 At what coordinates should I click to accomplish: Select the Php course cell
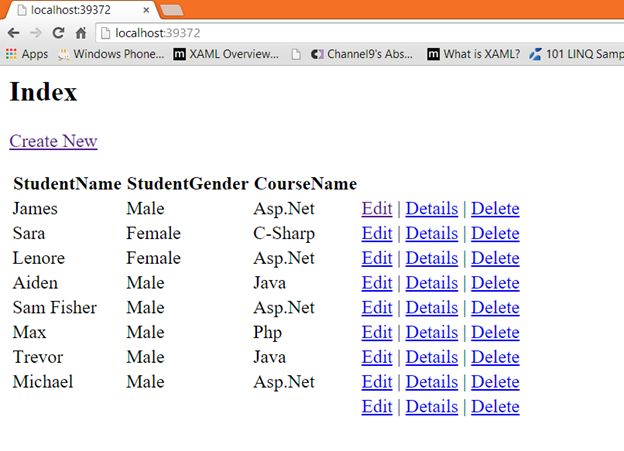coord(267,332)
